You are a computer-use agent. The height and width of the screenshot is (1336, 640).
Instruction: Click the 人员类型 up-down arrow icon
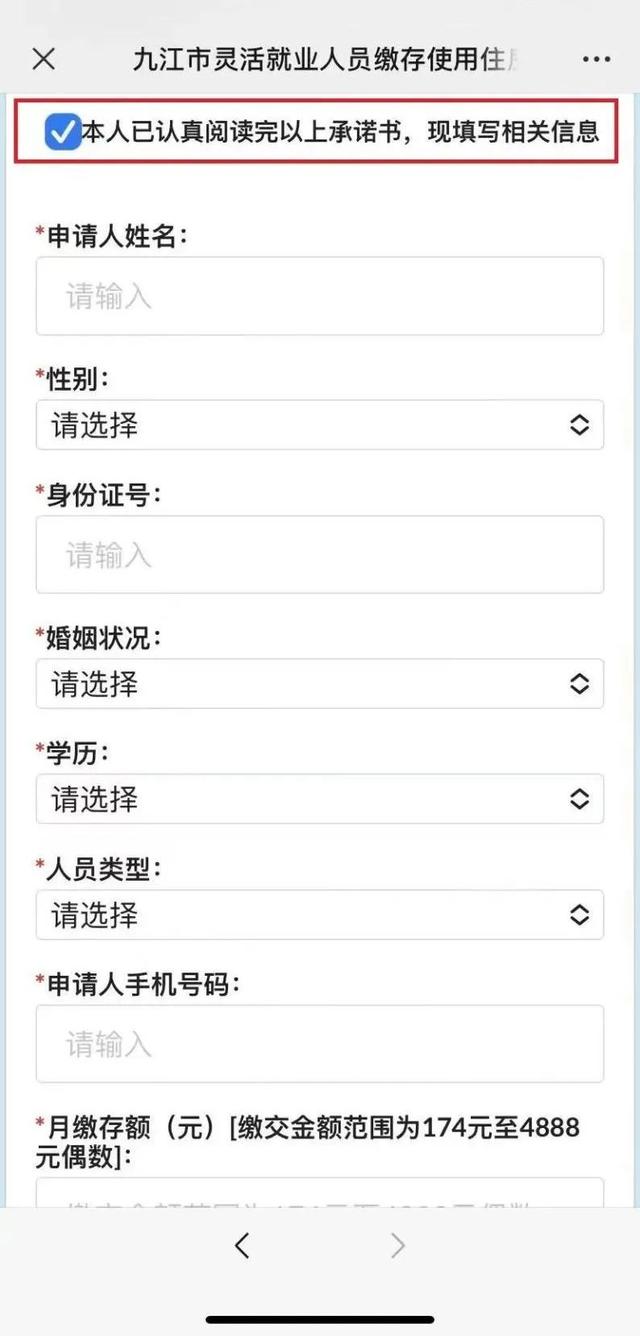[579, 914]
